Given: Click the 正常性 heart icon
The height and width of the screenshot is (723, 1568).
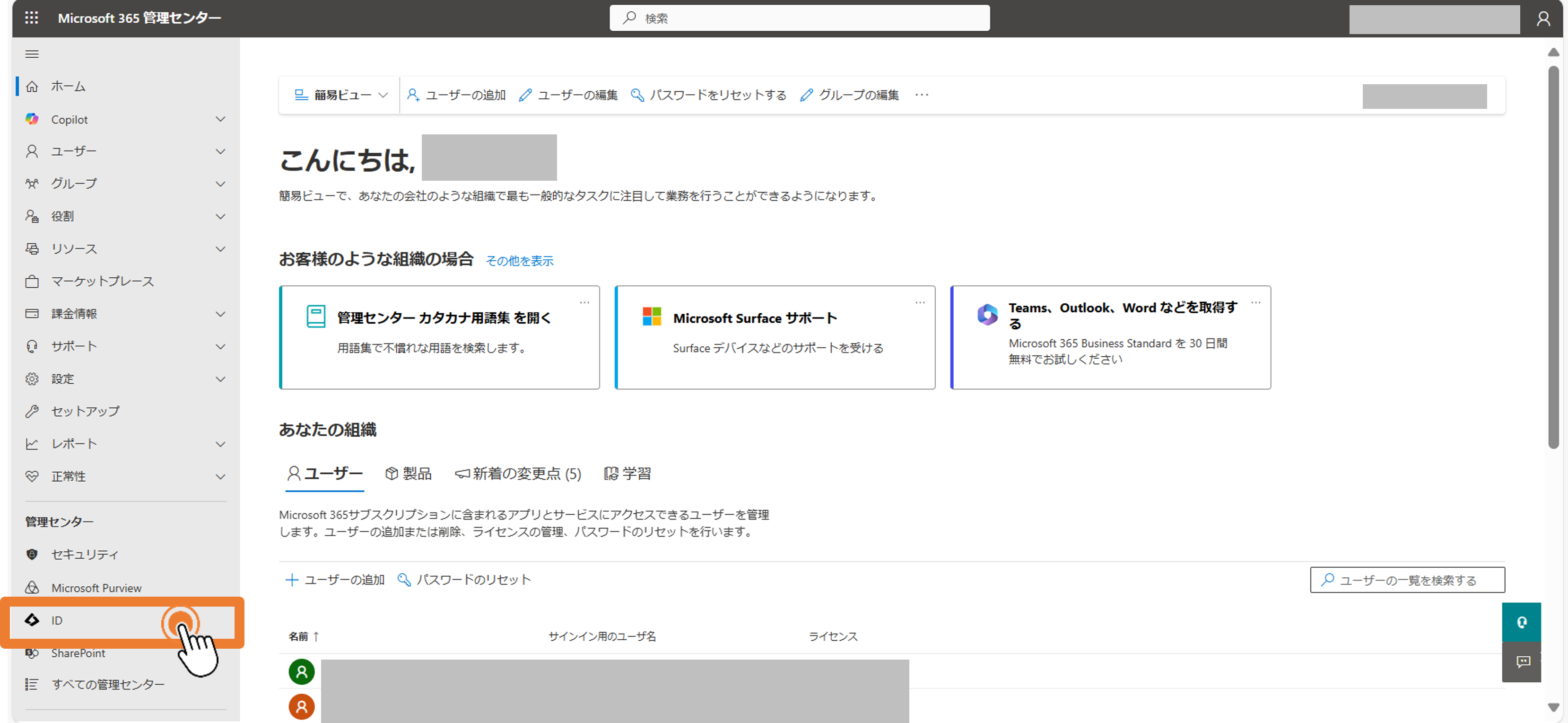Looking at the screenshot, I should 32,476.
